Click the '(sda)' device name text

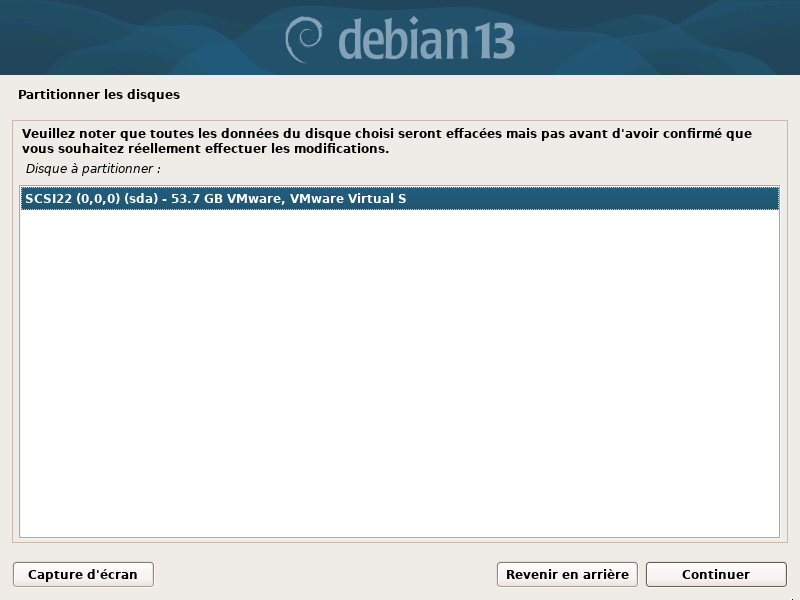pos(141,198)
